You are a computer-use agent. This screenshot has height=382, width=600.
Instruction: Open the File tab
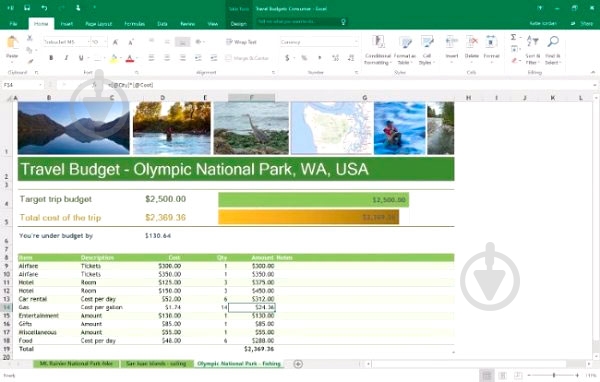pyautogui.click(x=13, y=24)
